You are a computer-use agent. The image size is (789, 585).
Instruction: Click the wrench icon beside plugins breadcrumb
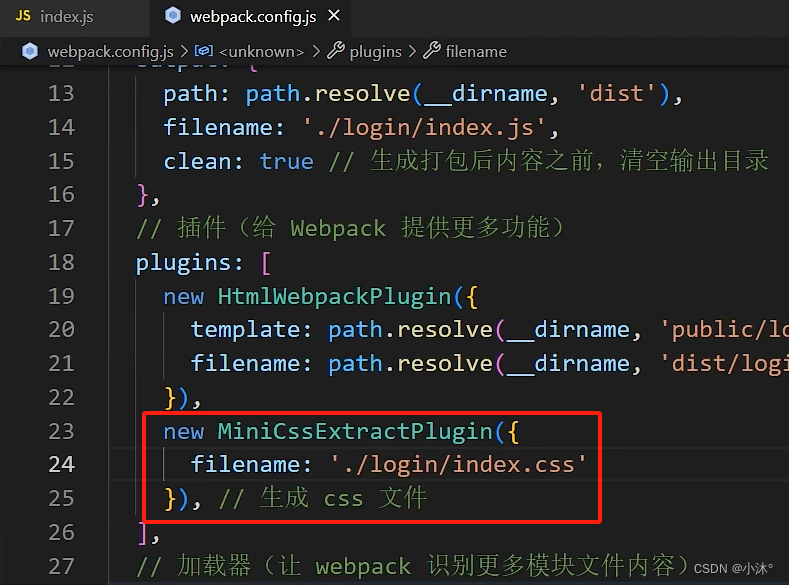(336, 51)
